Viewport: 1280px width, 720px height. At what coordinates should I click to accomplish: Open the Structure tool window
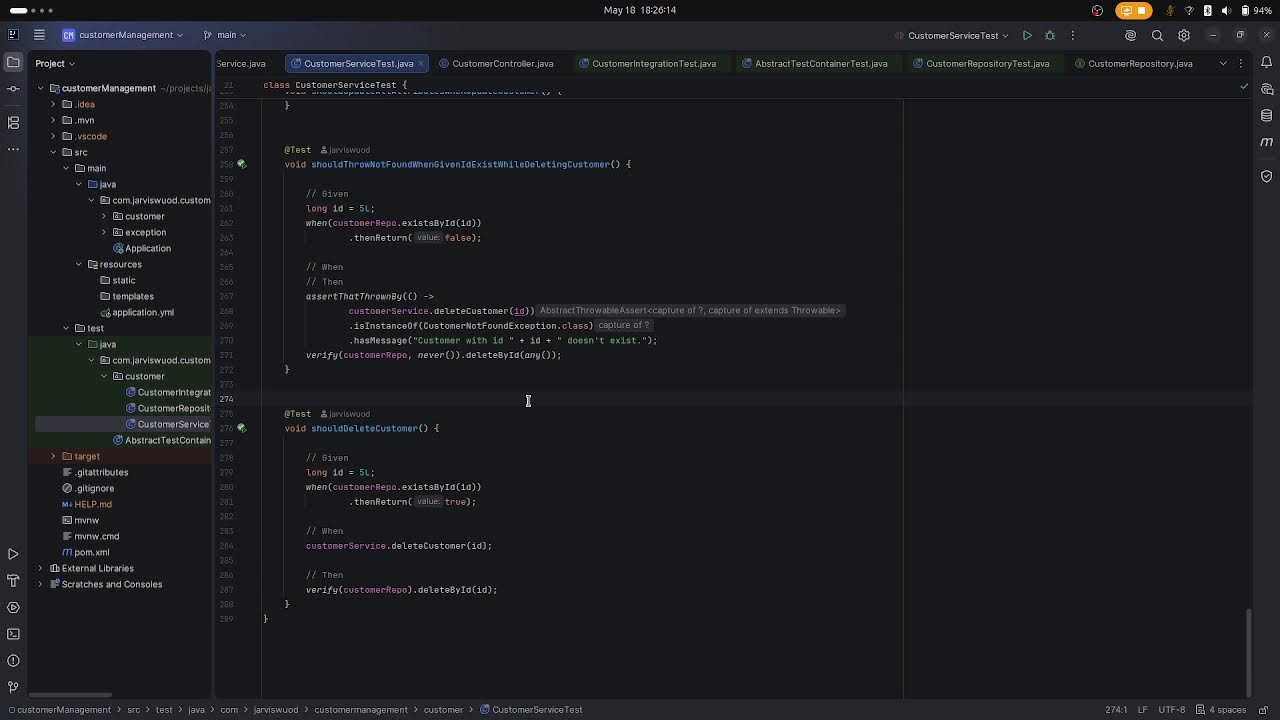tap(13, 123)
